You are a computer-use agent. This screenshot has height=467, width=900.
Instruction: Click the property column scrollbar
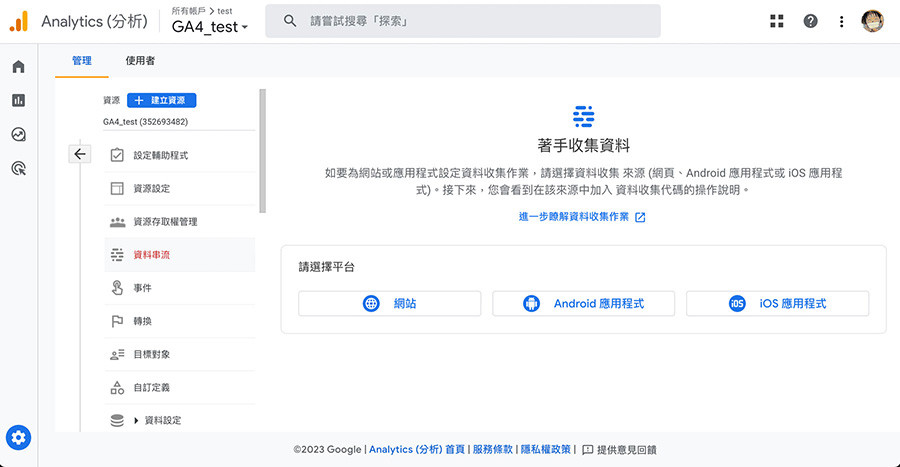click(263, 151)
